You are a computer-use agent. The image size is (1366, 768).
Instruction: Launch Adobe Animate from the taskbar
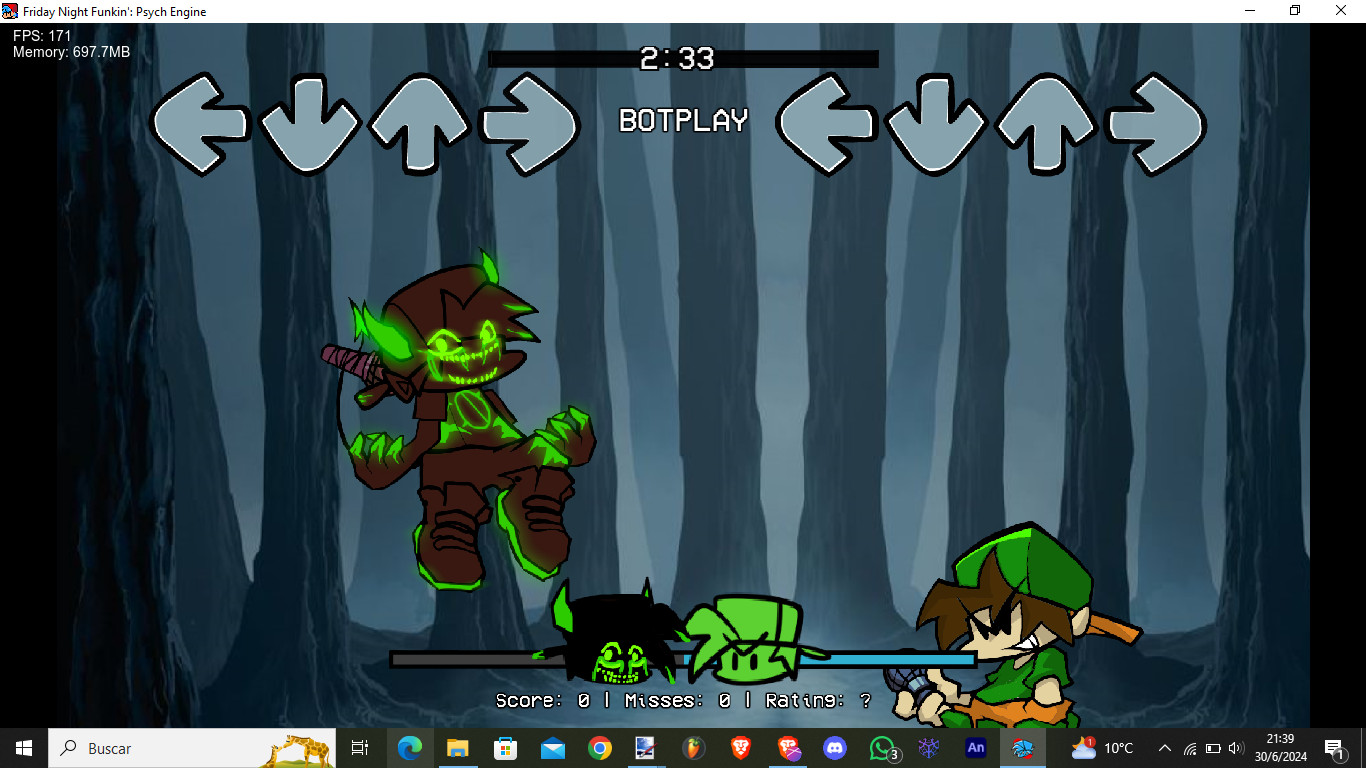tap(975, 748)
